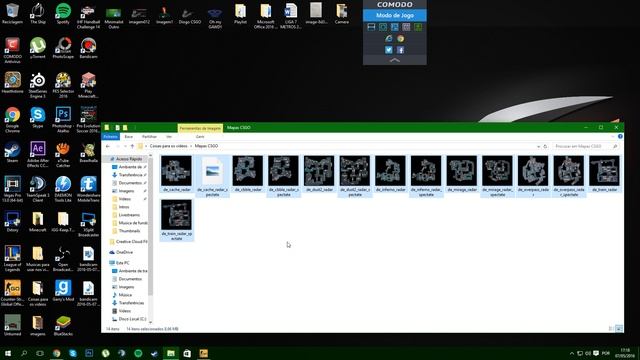Open the aTube Catcher desktop shortcut
The image size is (640, 360).
coord(63,155)
